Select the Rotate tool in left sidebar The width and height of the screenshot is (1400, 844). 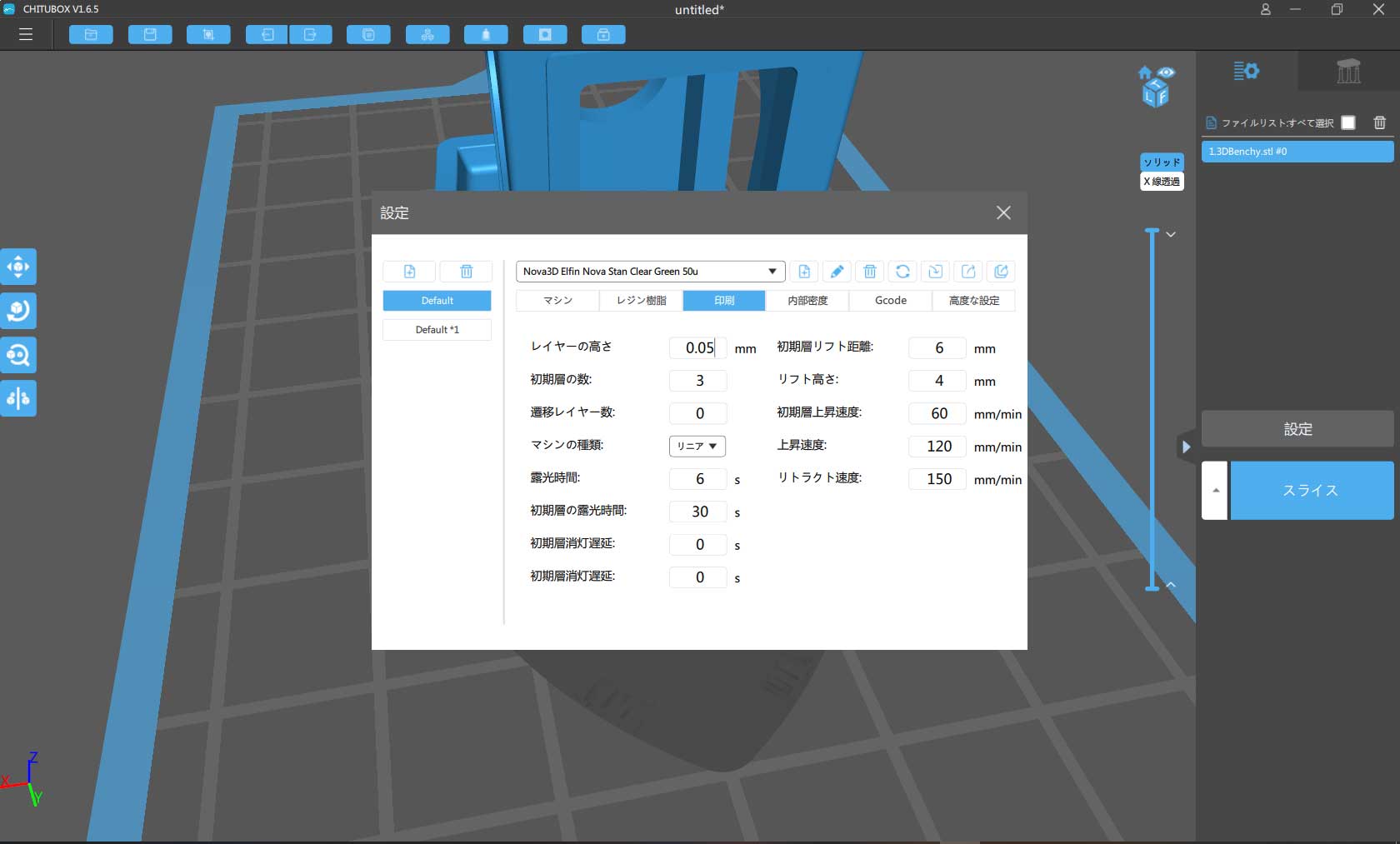(18, 311)
